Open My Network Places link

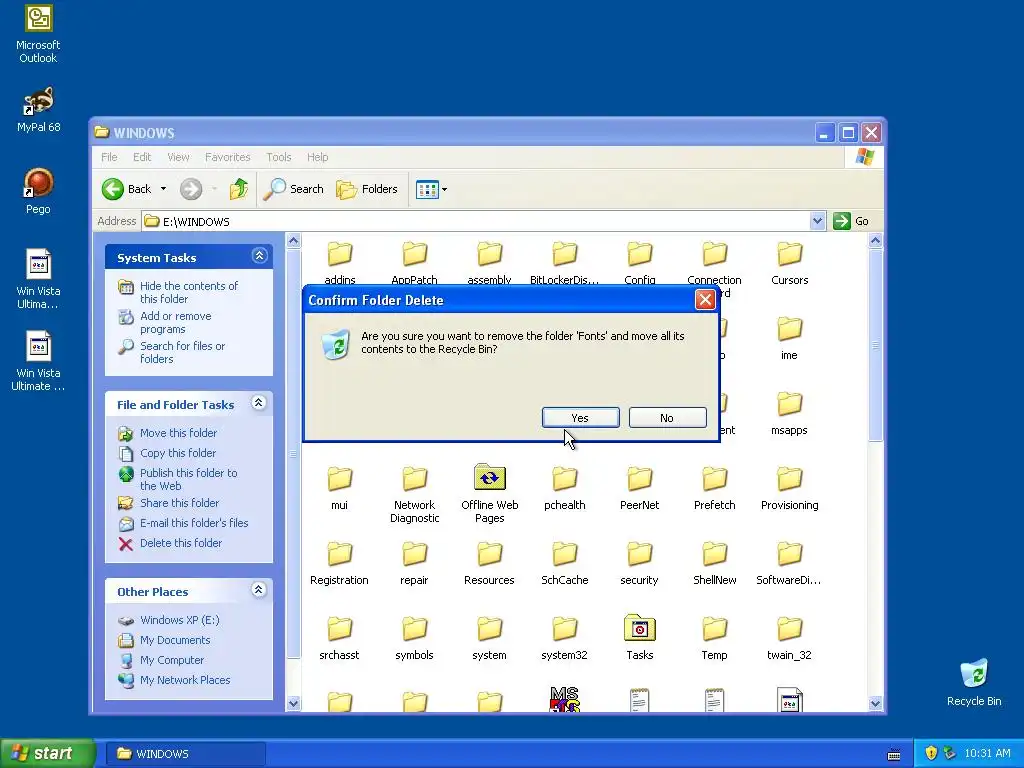tap(185, 680)
